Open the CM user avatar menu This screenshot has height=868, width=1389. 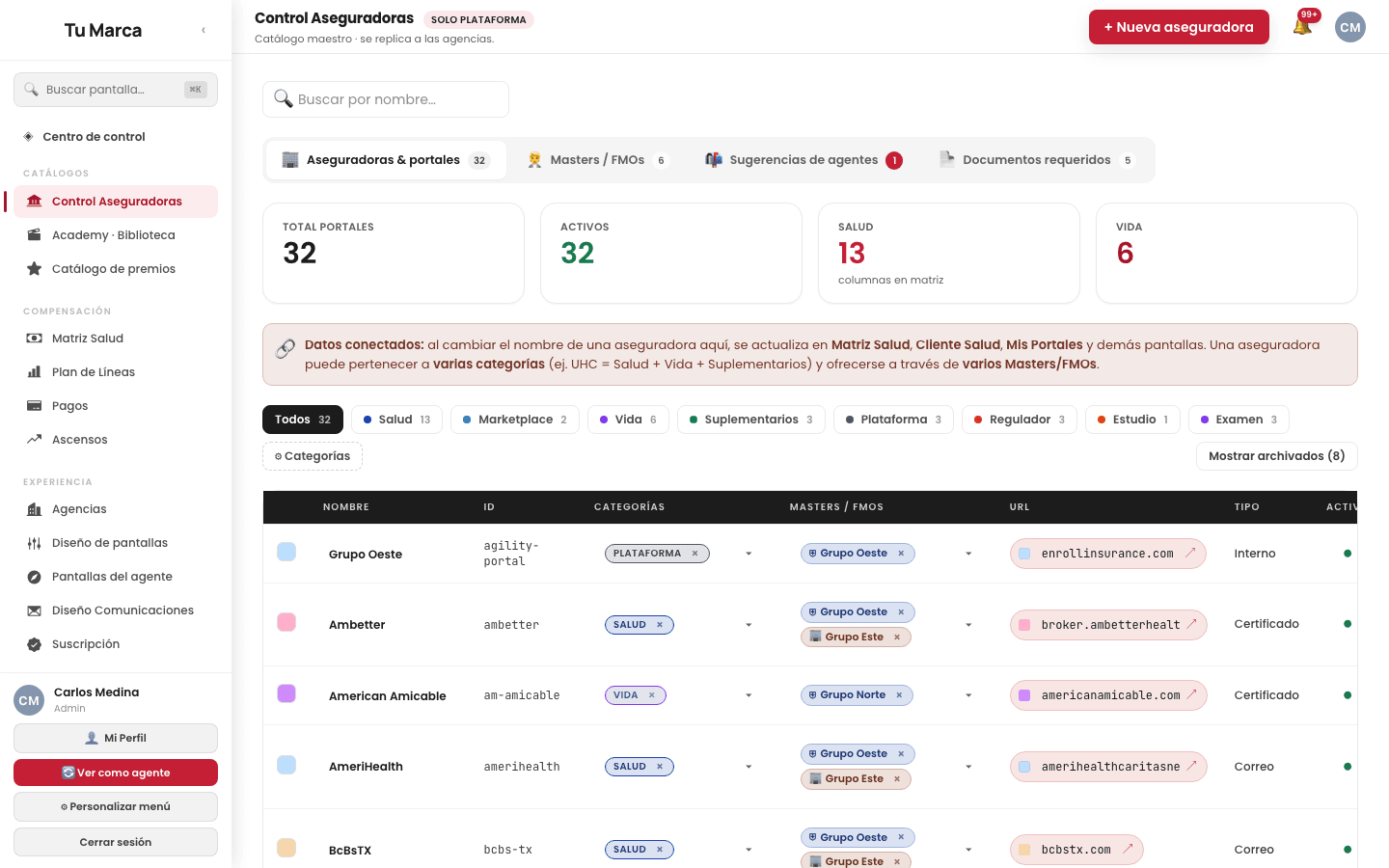pos(1350,27)
